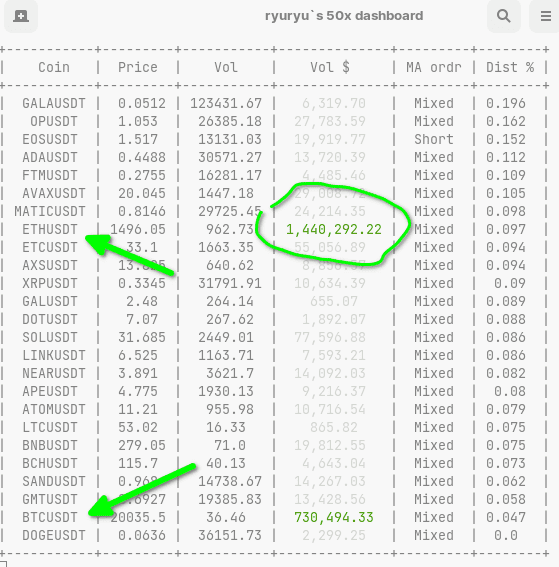Open the hamburger menu icon
Viewport: 559px width, 567px height.
(546, 16)
